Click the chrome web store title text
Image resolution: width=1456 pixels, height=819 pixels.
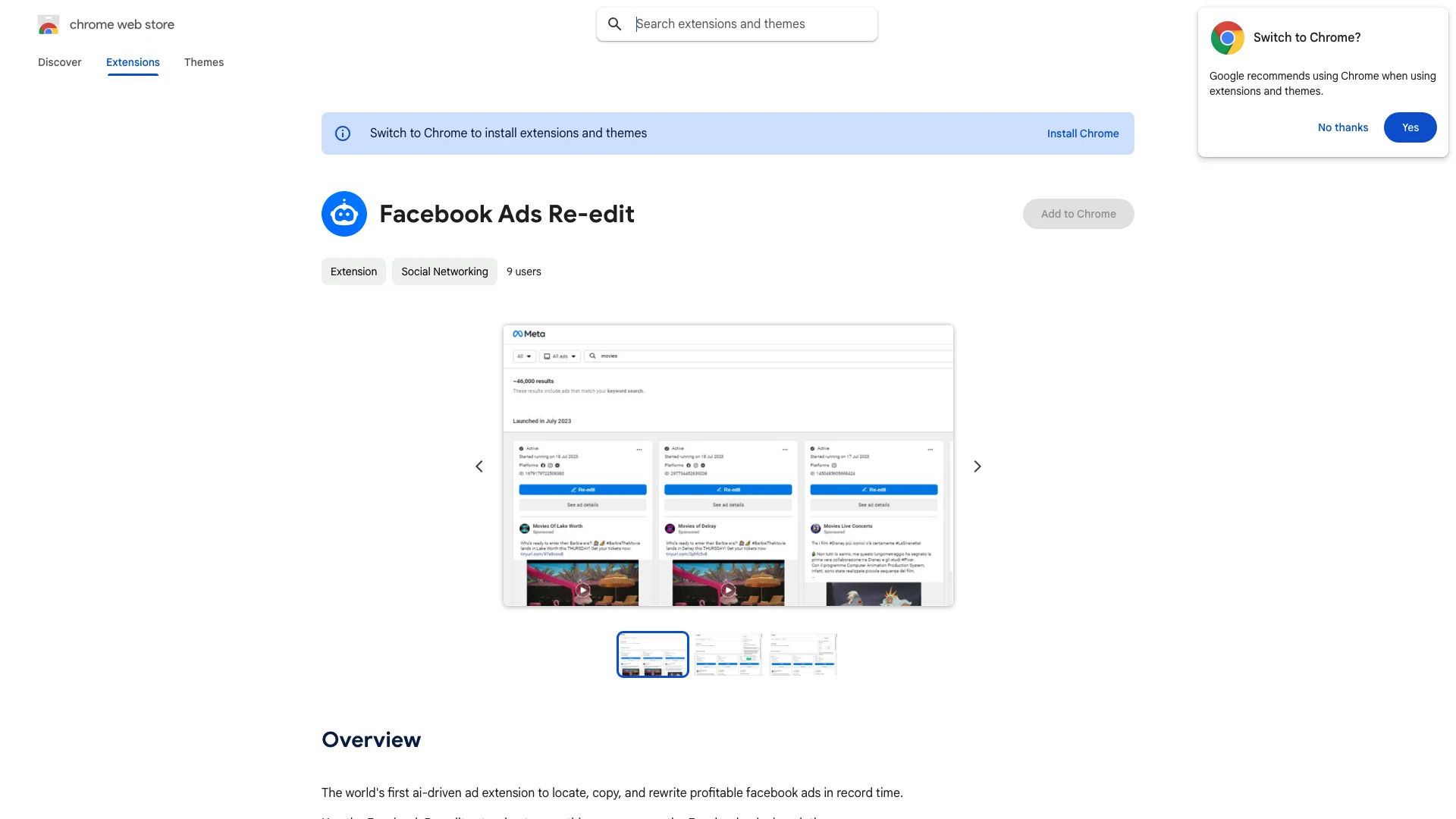point(122,24)
